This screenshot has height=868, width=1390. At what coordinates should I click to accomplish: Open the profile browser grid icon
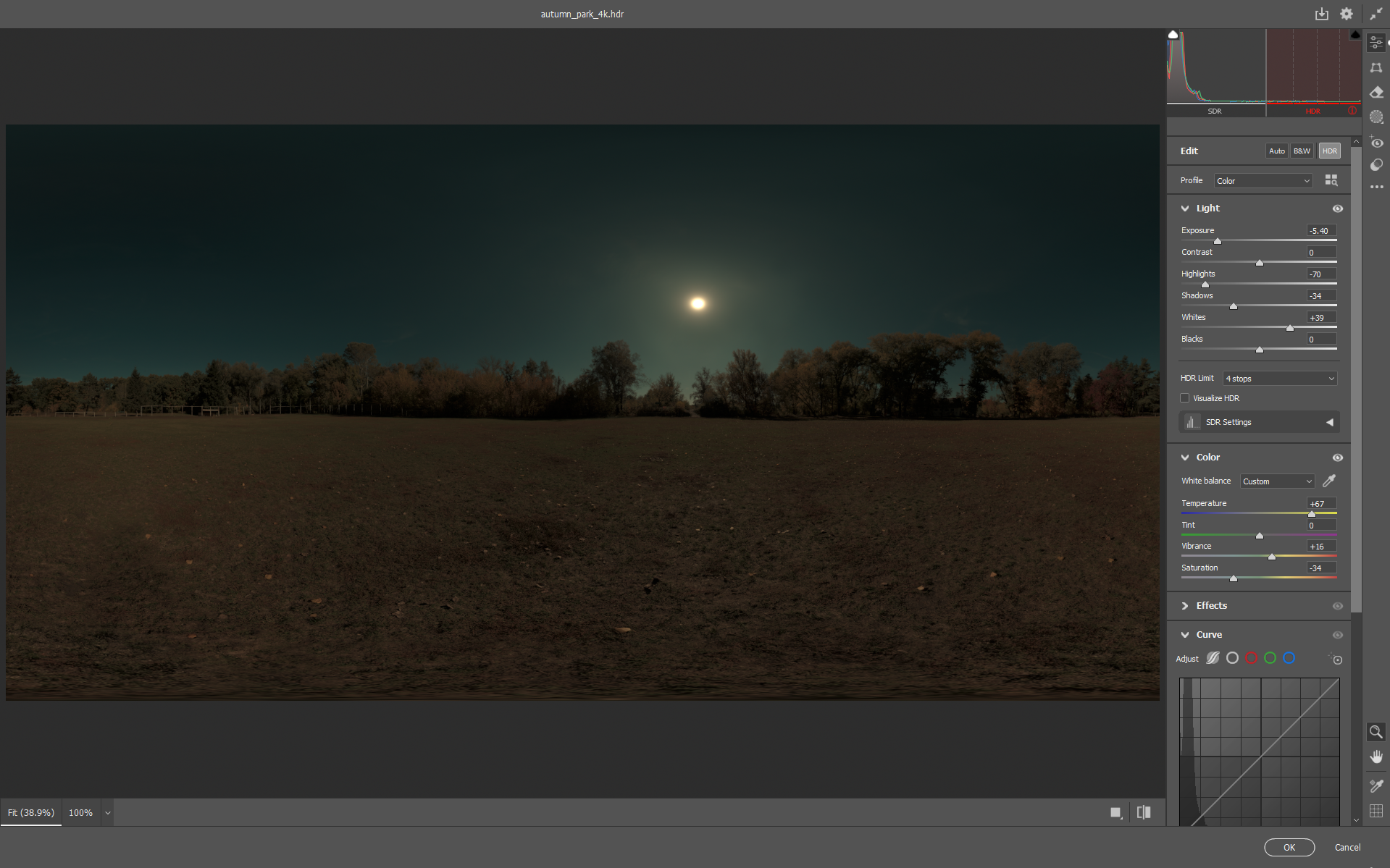[x=1331, y=180]
